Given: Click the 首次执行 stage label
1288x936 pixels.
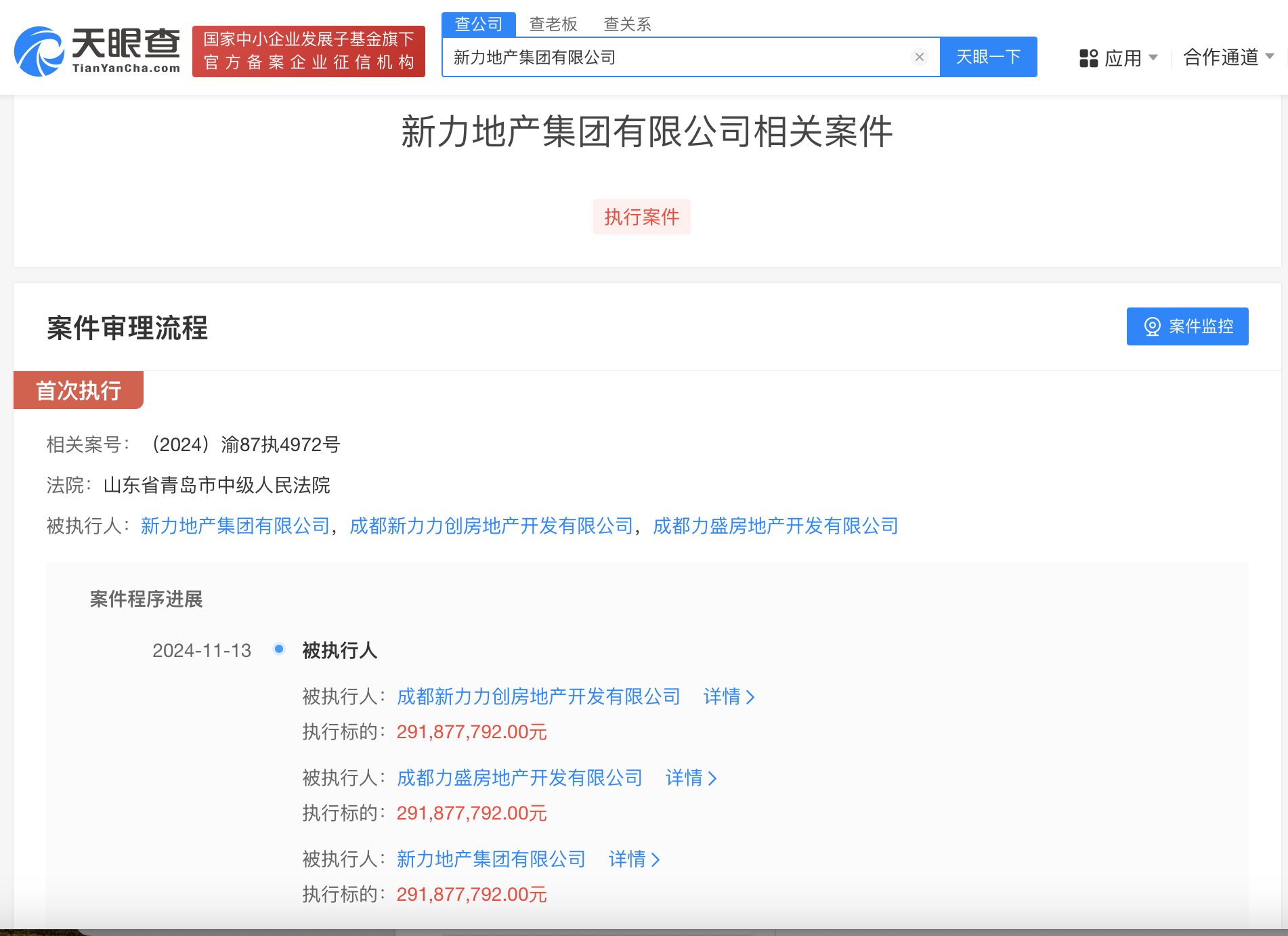Looking at the screenshot, I should [79, 391].
